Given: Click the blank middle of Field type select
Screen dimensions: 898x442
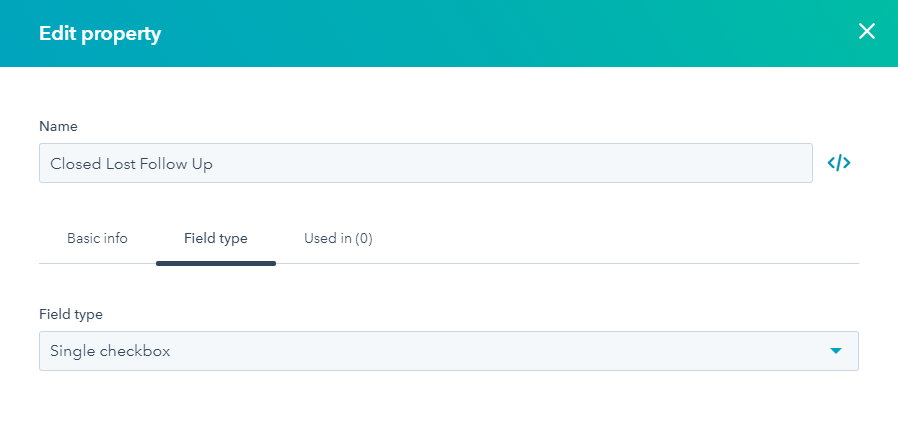Looking at the screenshot, I should pos(500,351).
